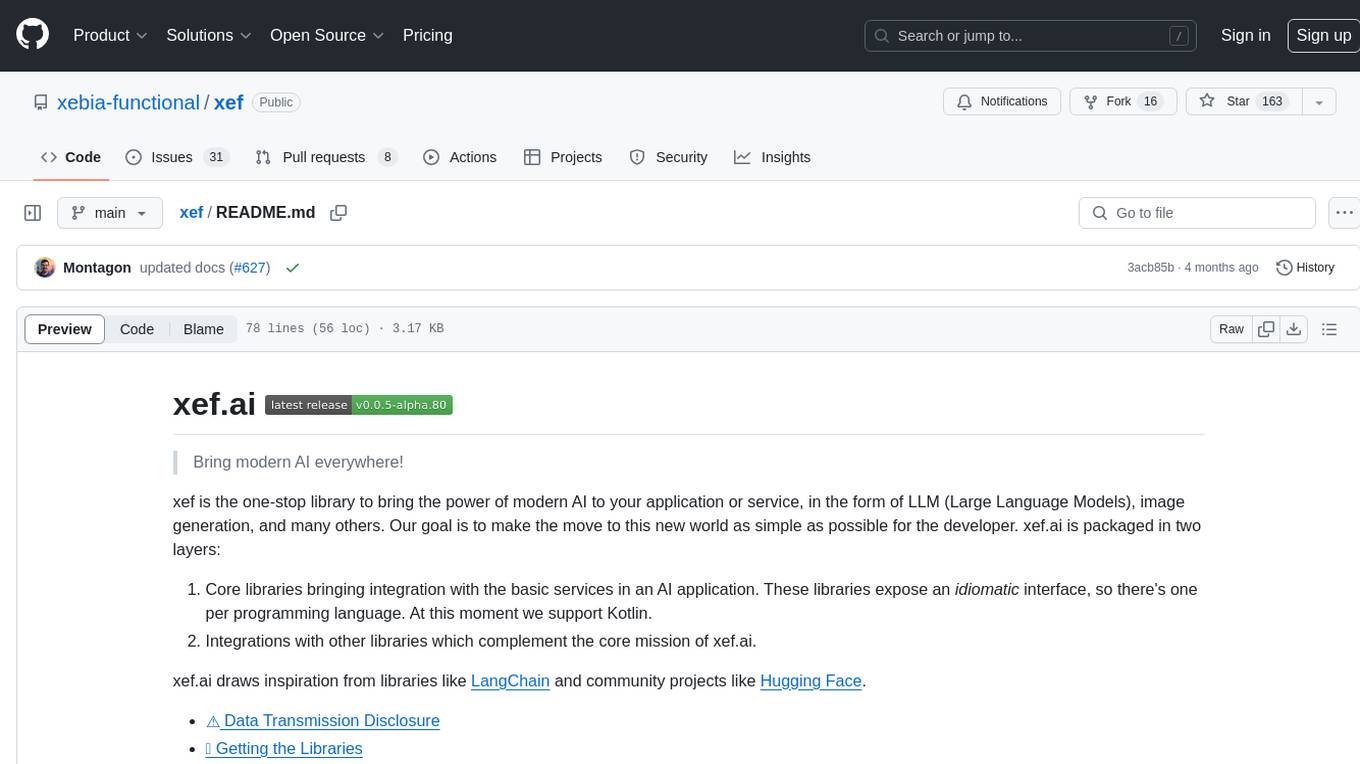Open more file actions ellipsis menu
The width and height of the screenshot is (1360, 764).
coord(1344,213)
